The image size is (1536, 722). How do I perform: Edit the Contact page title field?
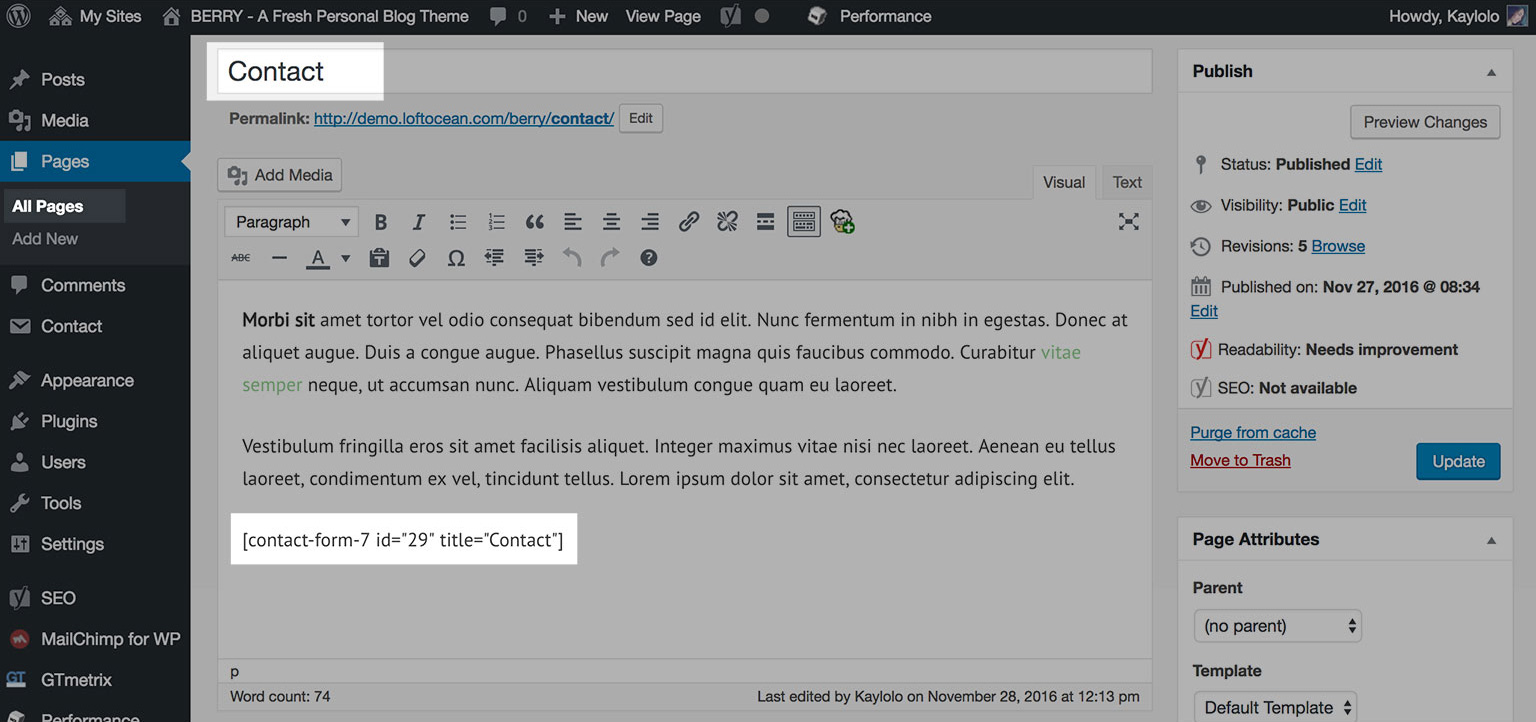pyautogui.click(x=295, y=70)
